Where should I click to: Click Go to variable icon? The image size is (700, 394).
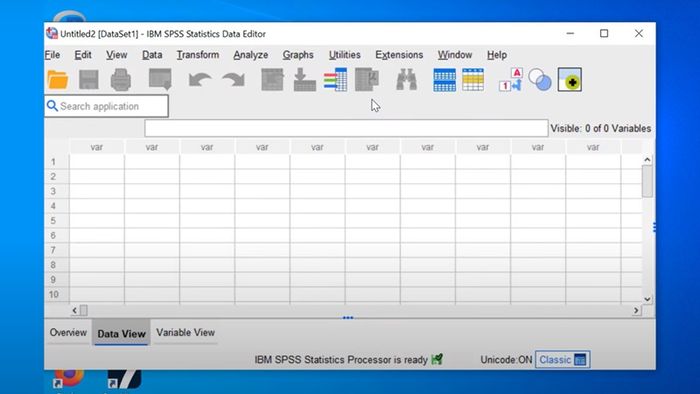coord(305,80)
